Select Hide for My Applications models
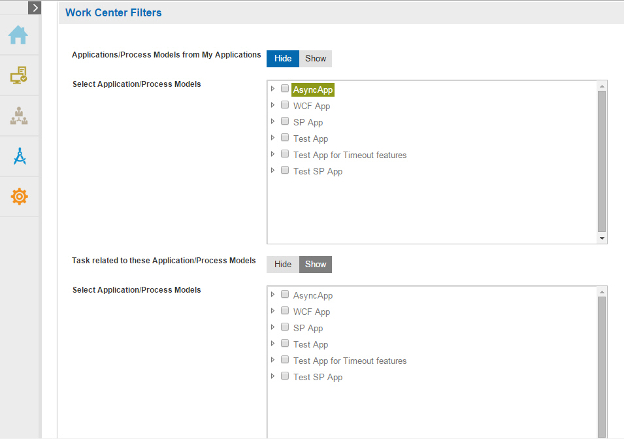 click(x=283, y=59)
